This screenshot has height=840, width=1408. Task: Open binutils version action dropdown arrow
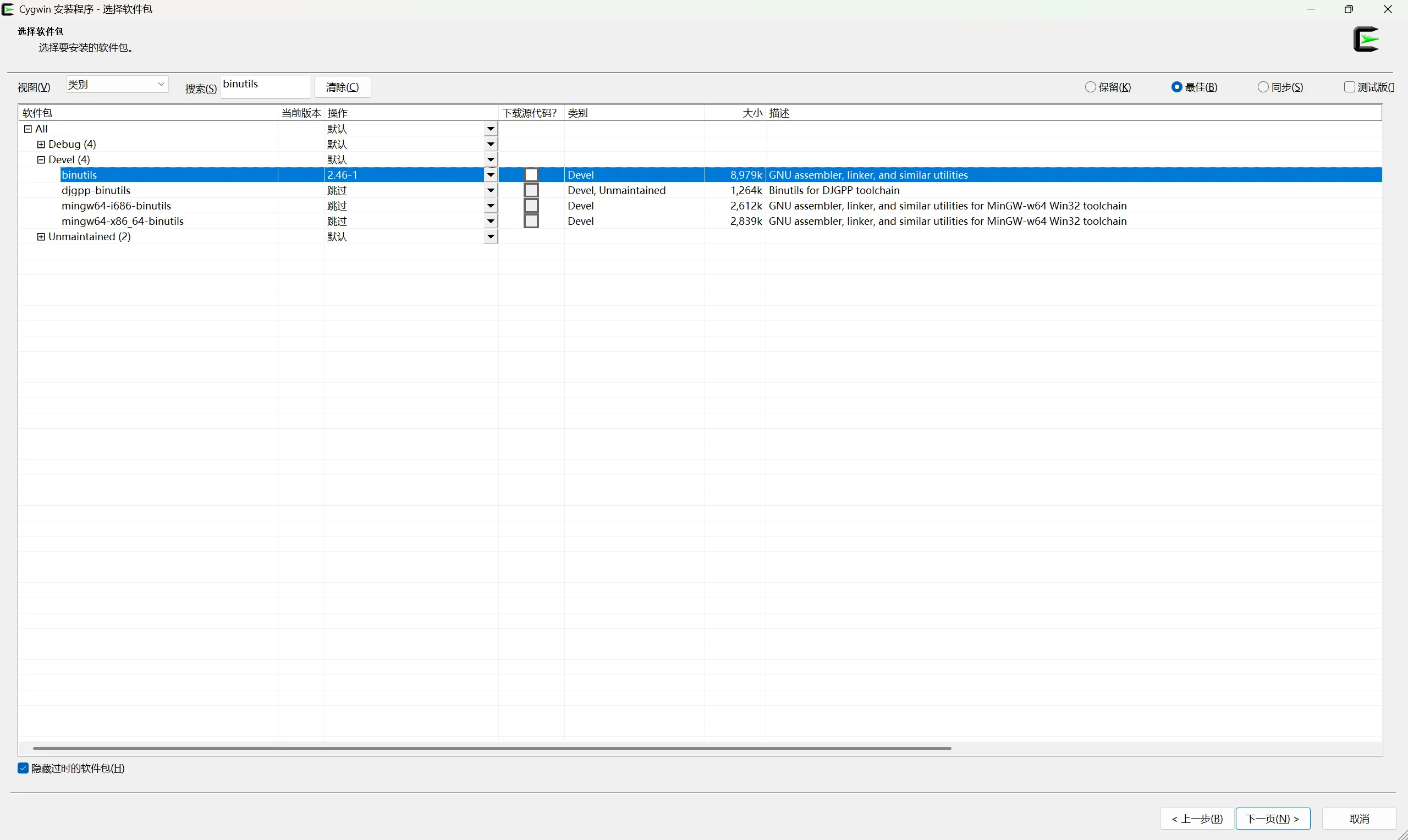[x=491, y=175]
